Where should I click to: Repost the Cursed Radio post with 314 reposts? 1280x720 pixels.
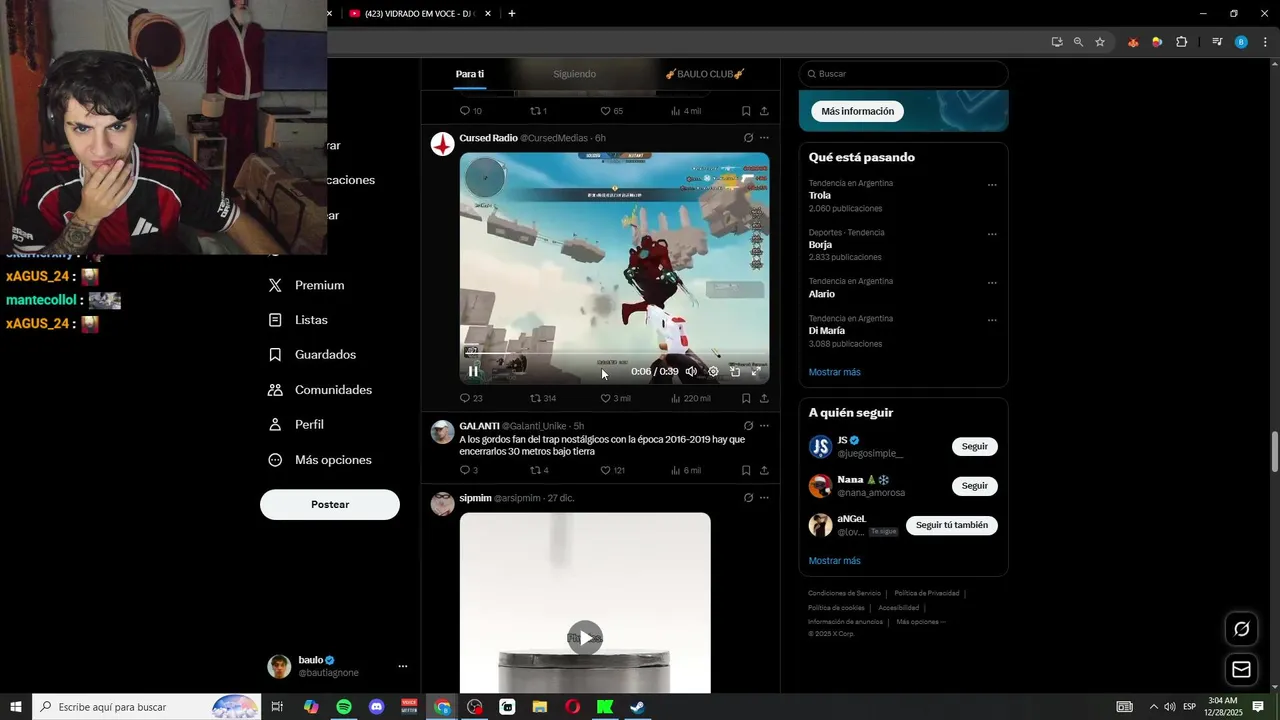pyautogui.click(x=542, y=398)
